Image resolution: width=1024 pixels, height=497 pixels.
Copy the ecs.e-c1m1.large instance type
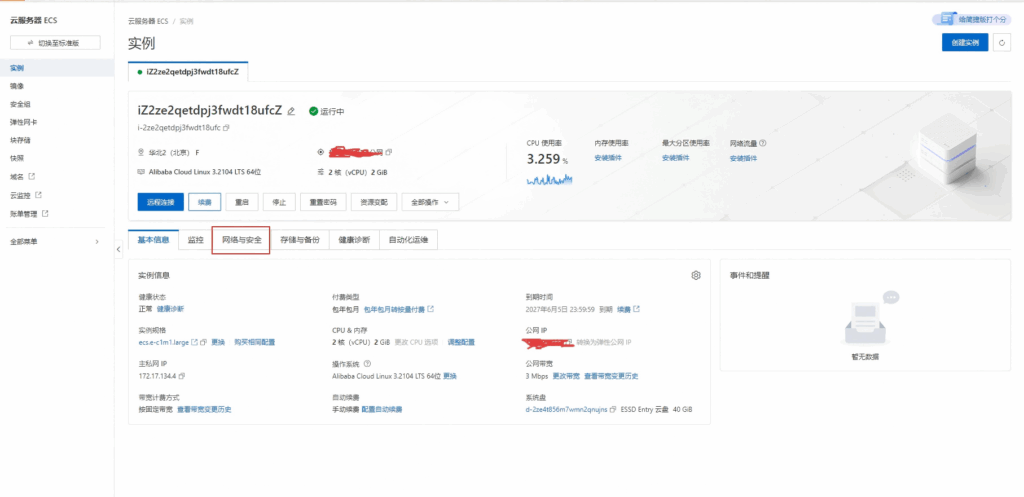(x=204, y=342)
